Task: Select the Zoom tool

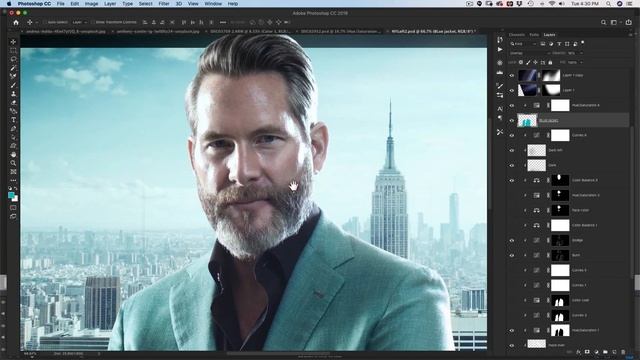Action: [x=13, y=163]
